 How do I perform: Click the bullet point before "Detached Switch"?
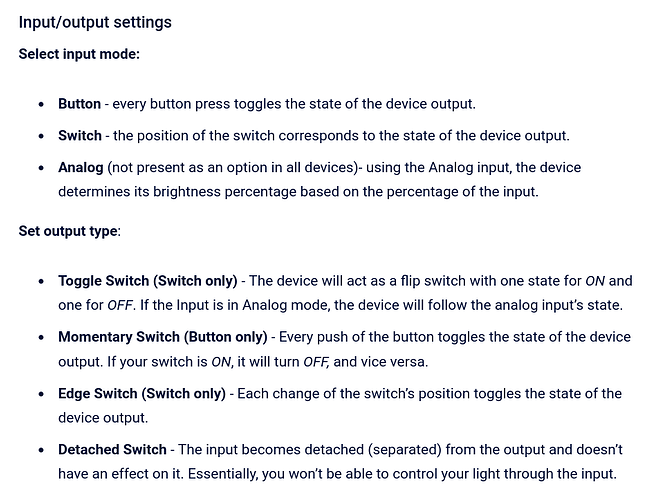point(41,450)
